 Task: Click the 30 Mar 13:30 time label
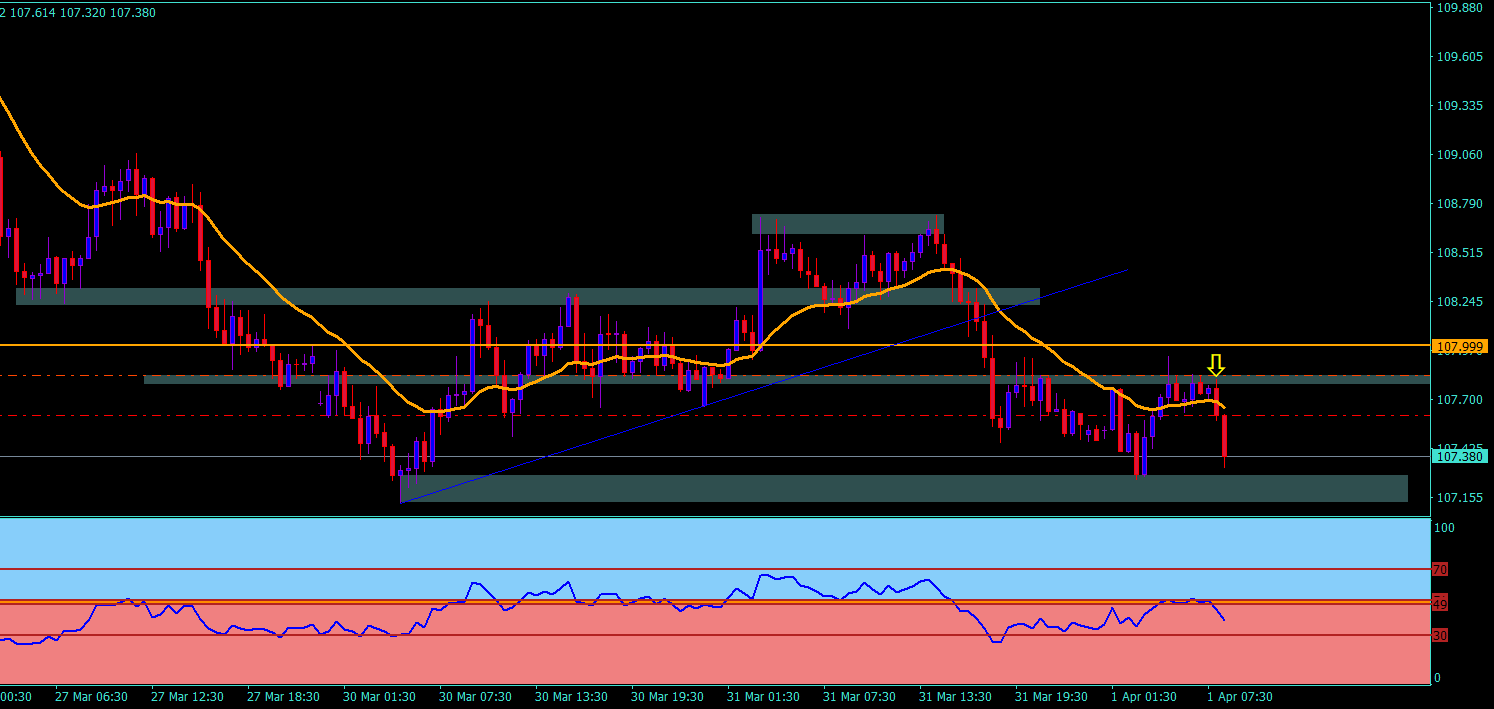(570, 696)
